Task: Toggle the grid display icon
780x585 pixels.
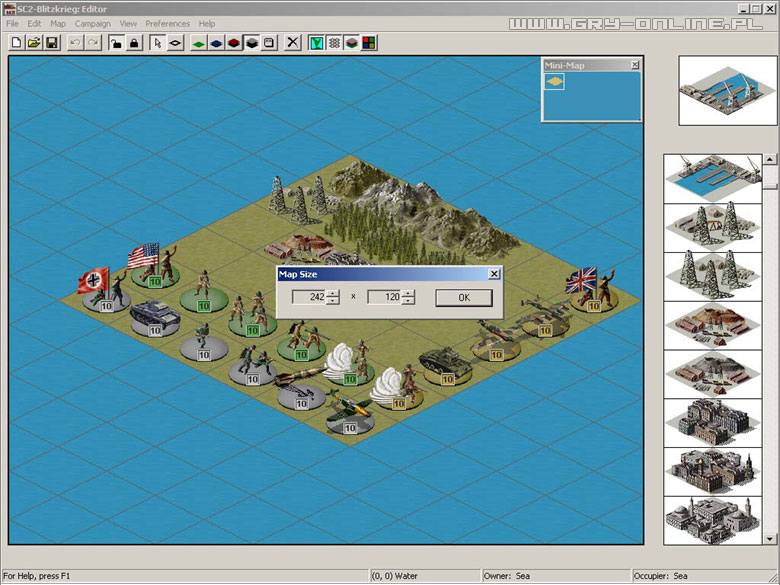Action: [334, 43]
